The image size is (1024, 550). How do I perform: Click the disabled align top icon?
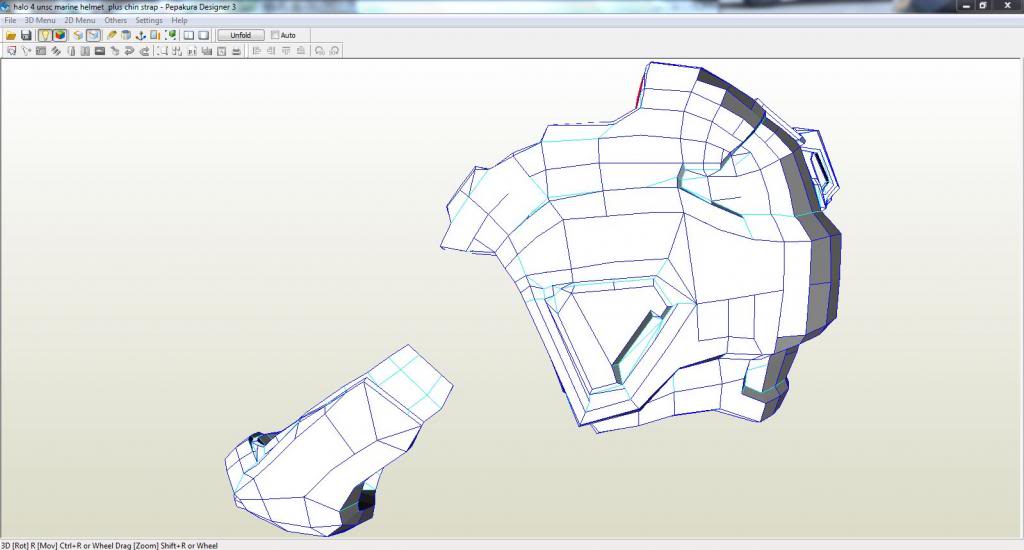pos(286,50)
